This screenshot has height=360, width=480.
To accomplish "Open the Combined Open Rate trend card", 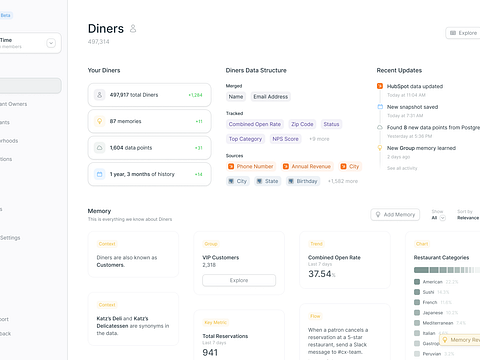I will [345, 260].
